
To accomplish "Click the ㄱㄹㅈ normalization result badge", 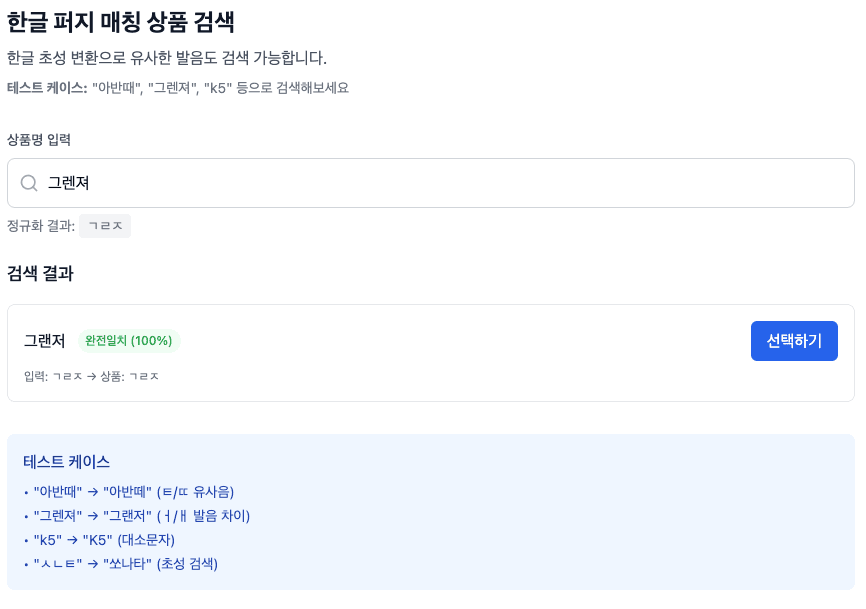I will (105, 226).
